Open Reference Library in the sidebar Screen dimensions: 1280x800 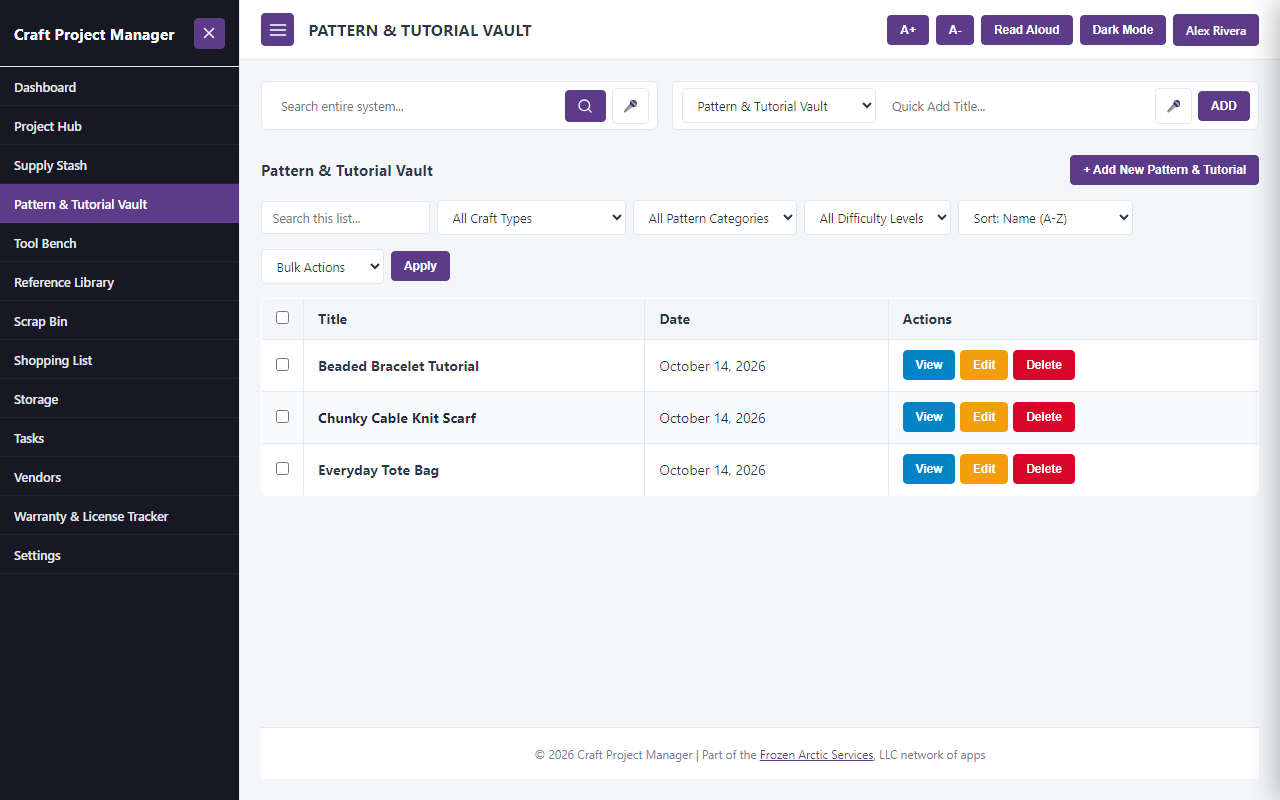[119, 282]
